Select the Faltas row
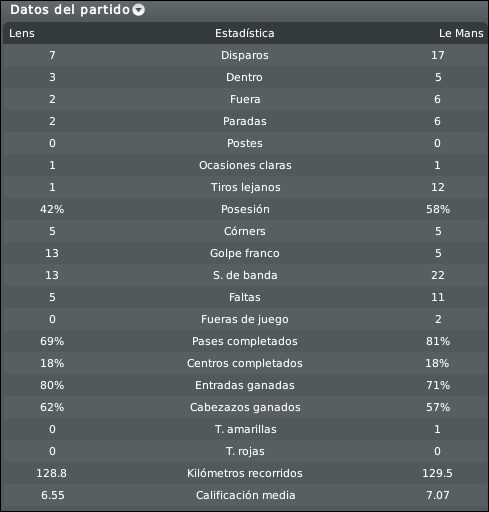The height and width of the screenshot is (512, 489). tap(245, 297)
